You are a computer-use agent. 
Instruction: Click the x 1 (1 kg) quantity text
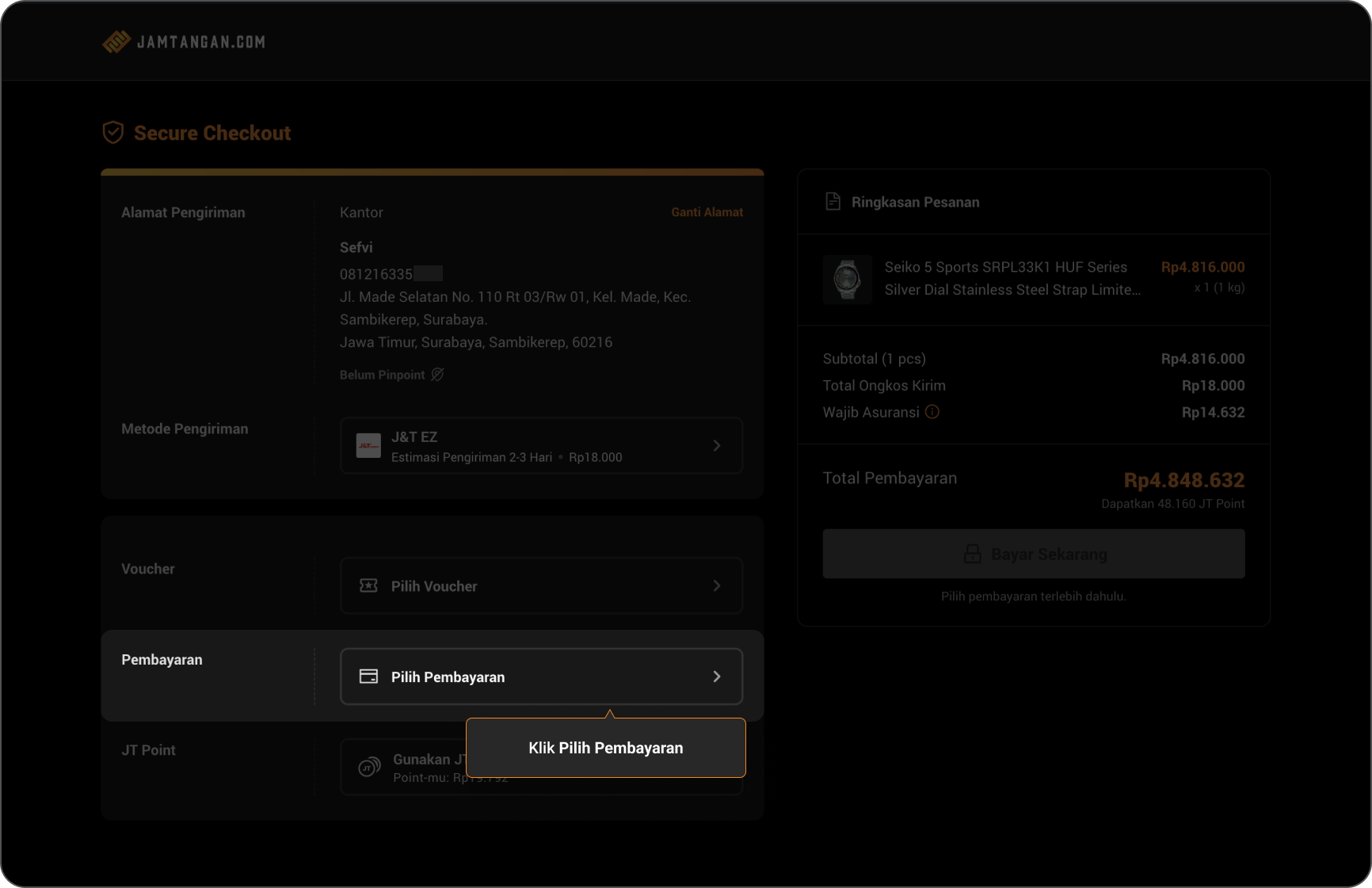[1220, 288]
